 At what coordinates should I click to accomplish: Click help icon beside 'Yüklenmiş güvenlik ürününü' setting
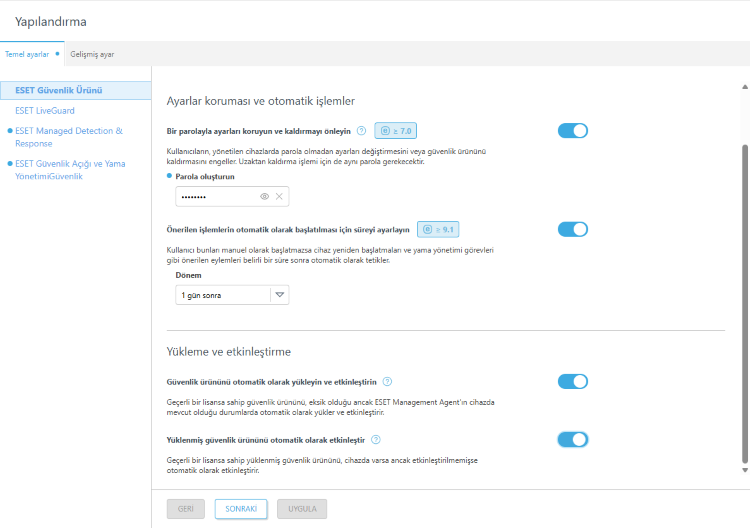tap(374, 439)
